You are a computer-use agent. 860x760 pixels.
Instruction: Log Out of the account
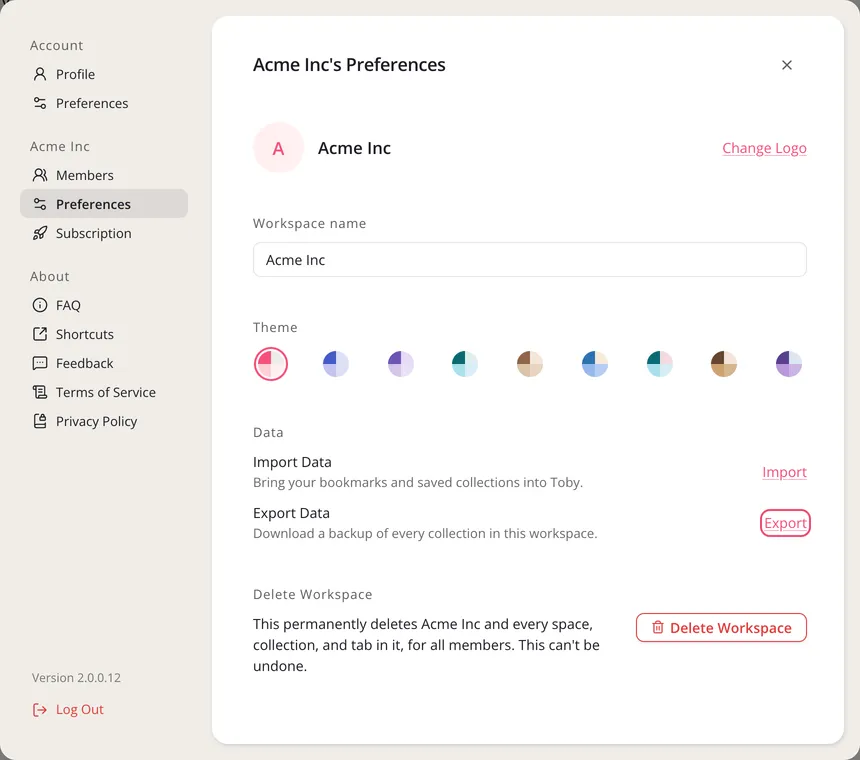pyautogui.click(x=80, y=710)
